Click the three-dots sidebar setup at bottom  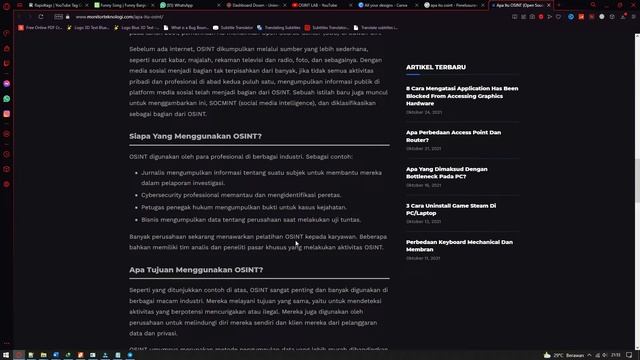[7, 344]
